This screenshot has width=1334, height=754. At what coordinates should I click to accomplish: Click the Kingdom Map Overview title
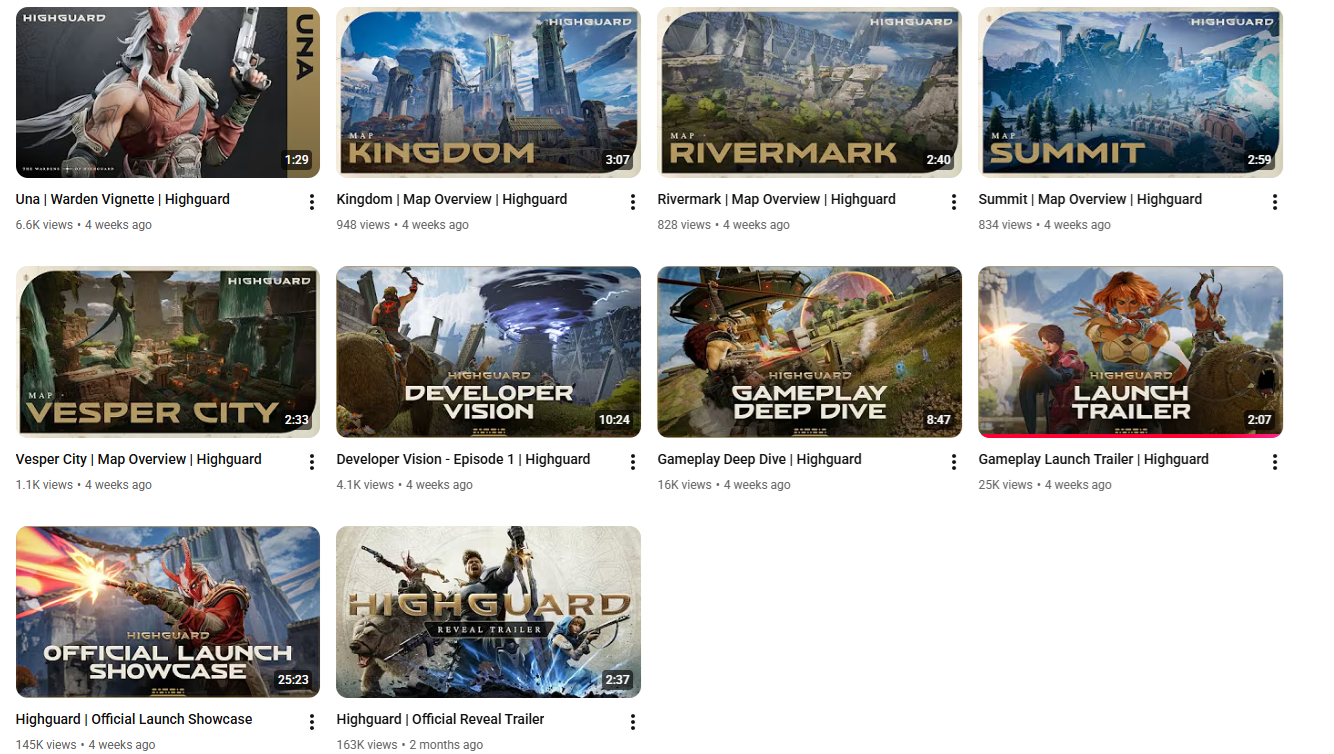(x=452, y=199)
